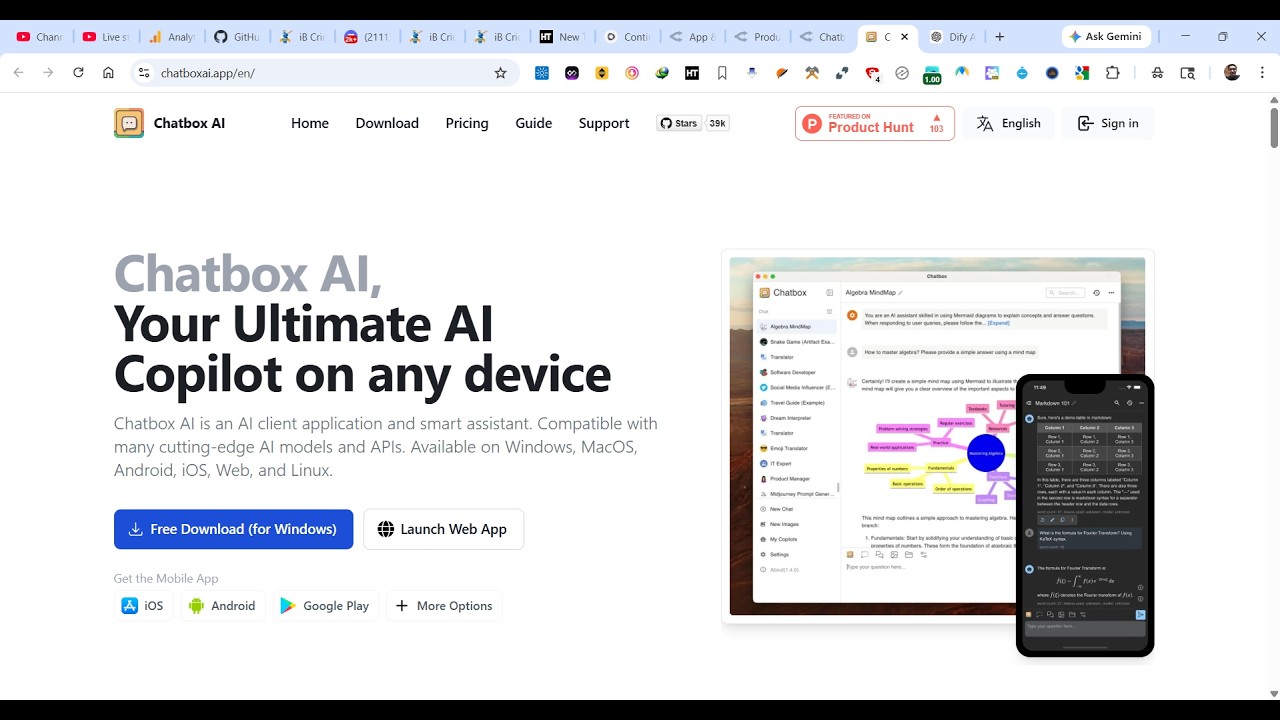Open the Chrome three-dot menu
Image resolution: width=1280 pixels, height=720 pixels.
coord(1260,73)
